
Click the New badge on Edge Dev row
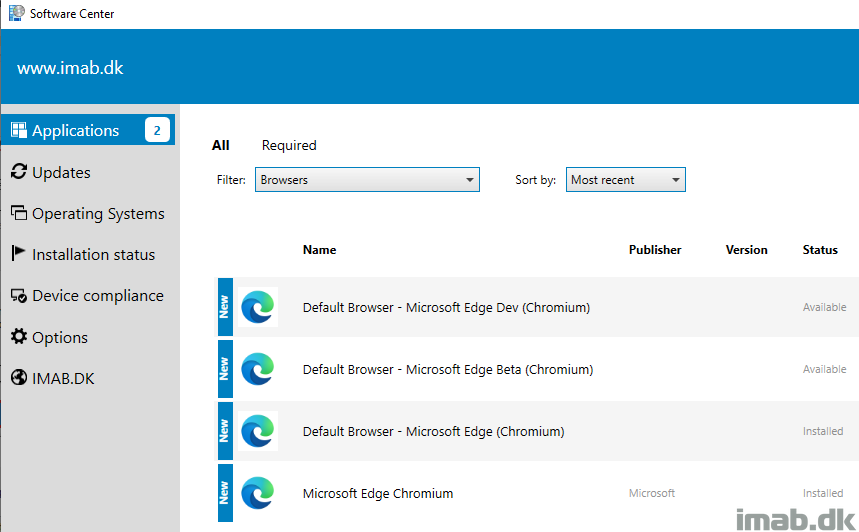(x=225, y=307)
